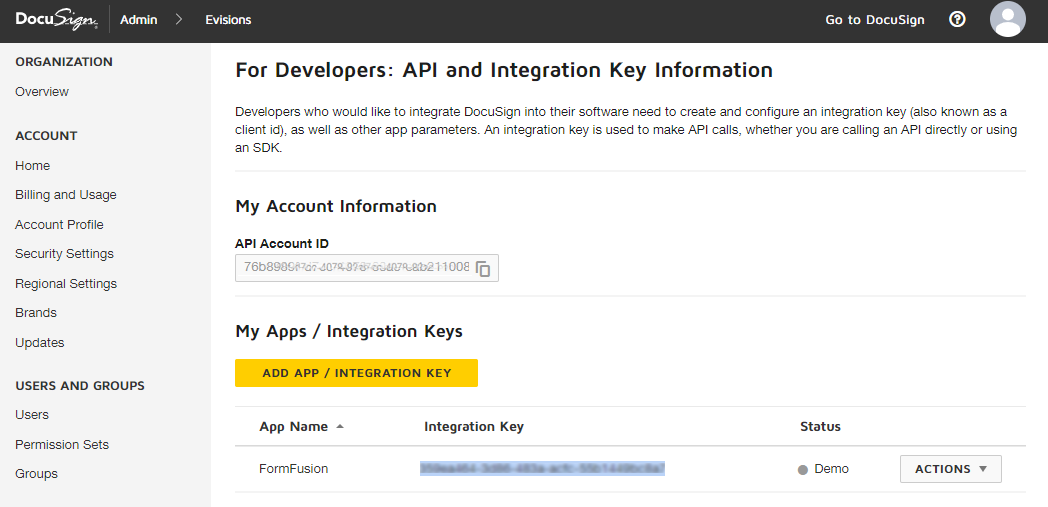This screenshot has width=1048, height=507.
Task: Go to Permission Sets page
Action: 62,445
